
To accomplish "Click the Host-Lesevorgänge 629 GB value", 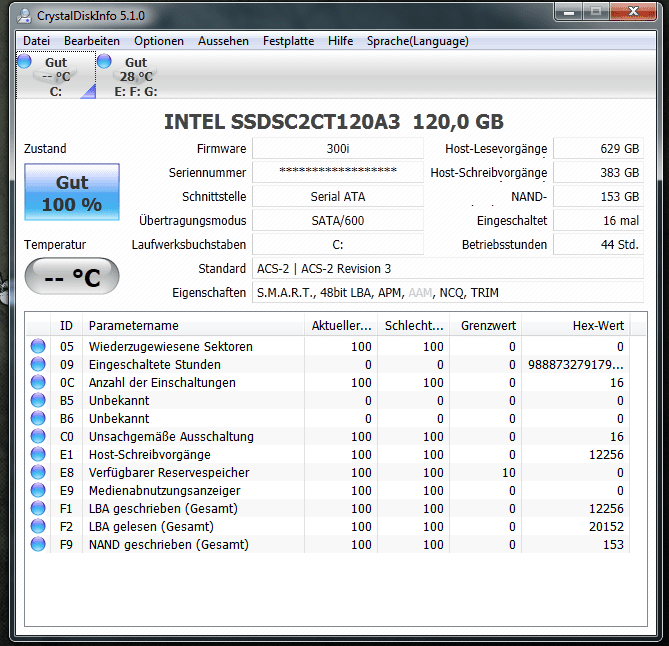I will (599, 148).
